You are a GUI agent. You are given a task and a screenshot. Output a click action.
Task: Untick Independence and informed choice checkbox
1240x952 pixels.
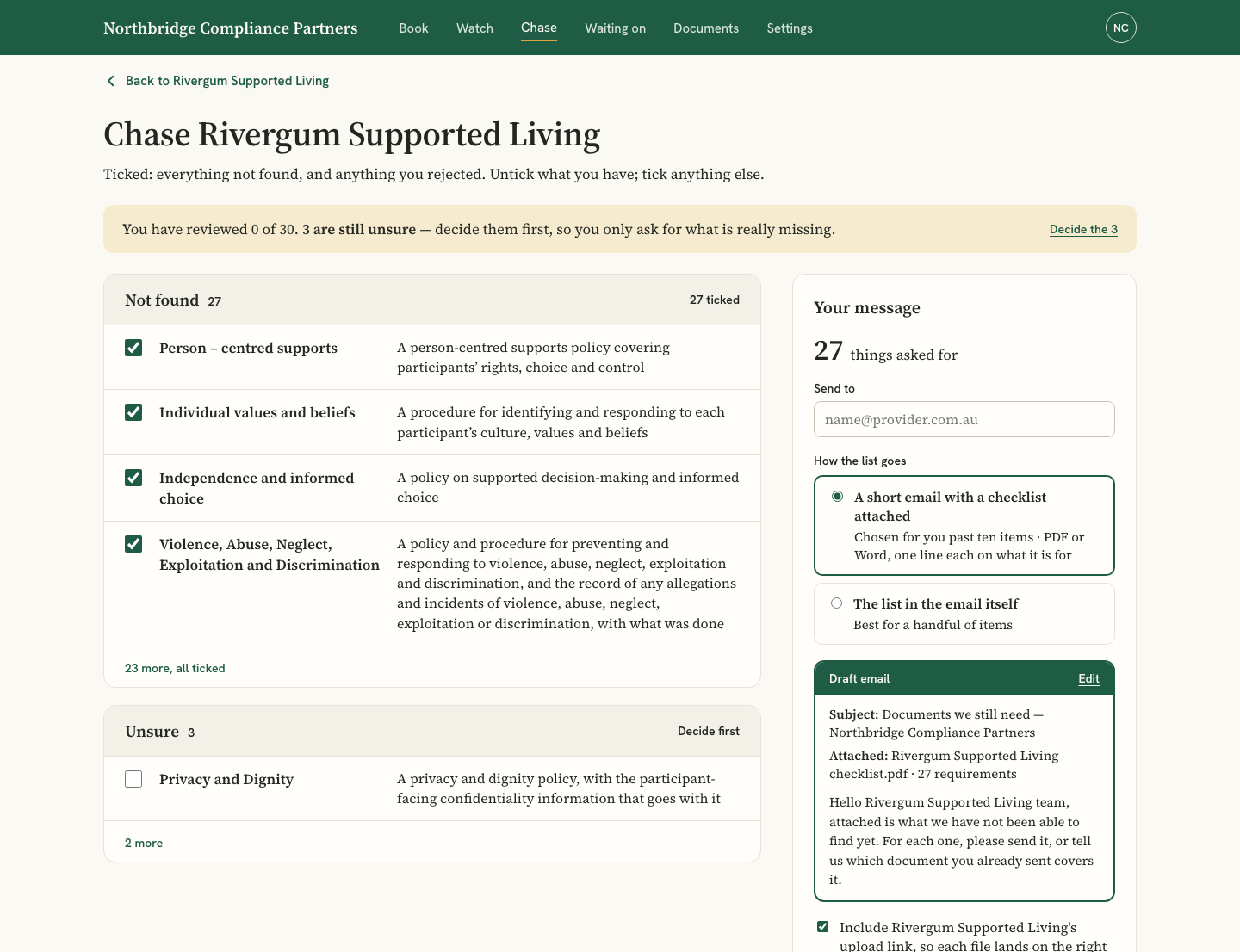pyautogui.click(x=133, y=478)
